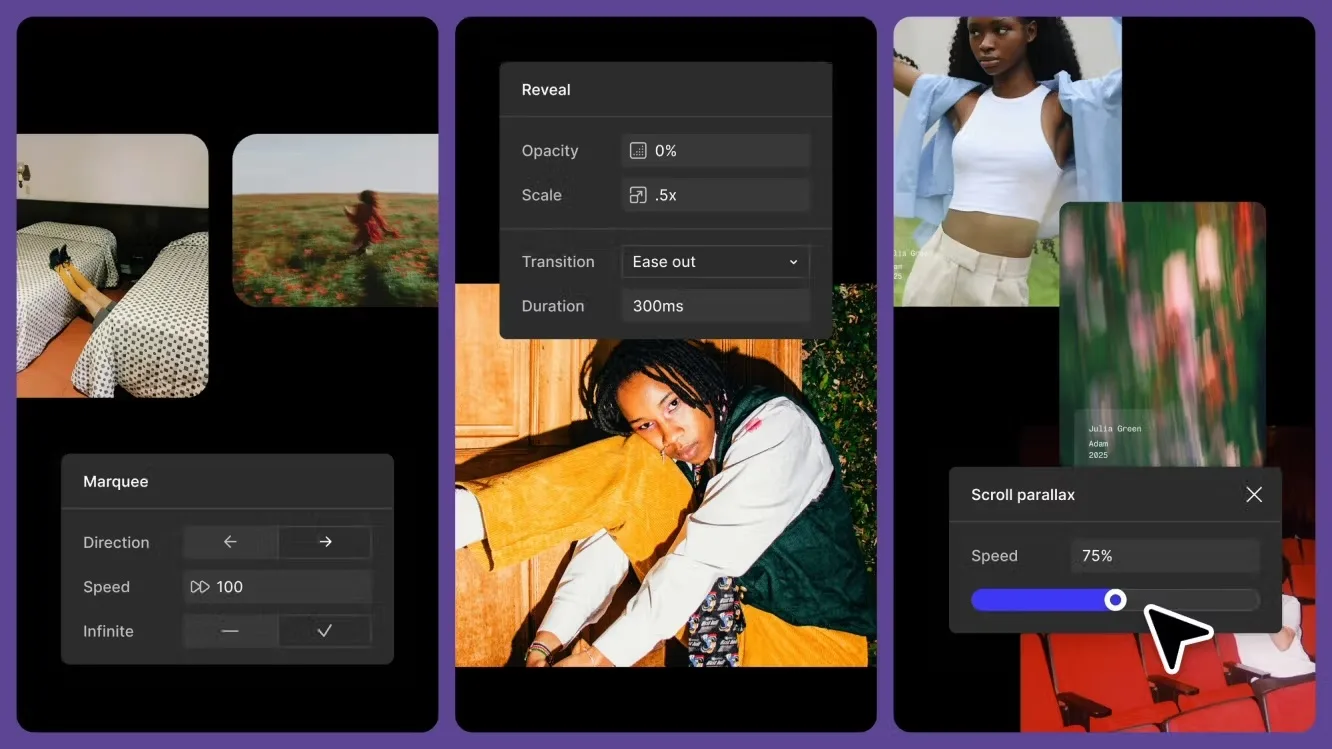Click the Marquee panel title
This screenshot has height=749, width=1332.
(116, 482)
